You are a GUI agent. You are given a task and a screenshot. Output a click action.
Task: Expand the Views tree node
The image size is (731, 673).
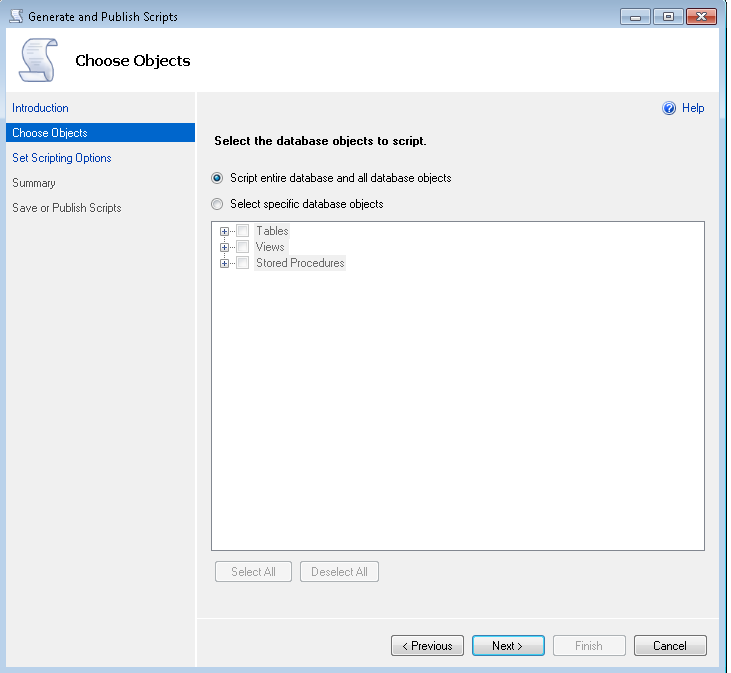[224, 247]
